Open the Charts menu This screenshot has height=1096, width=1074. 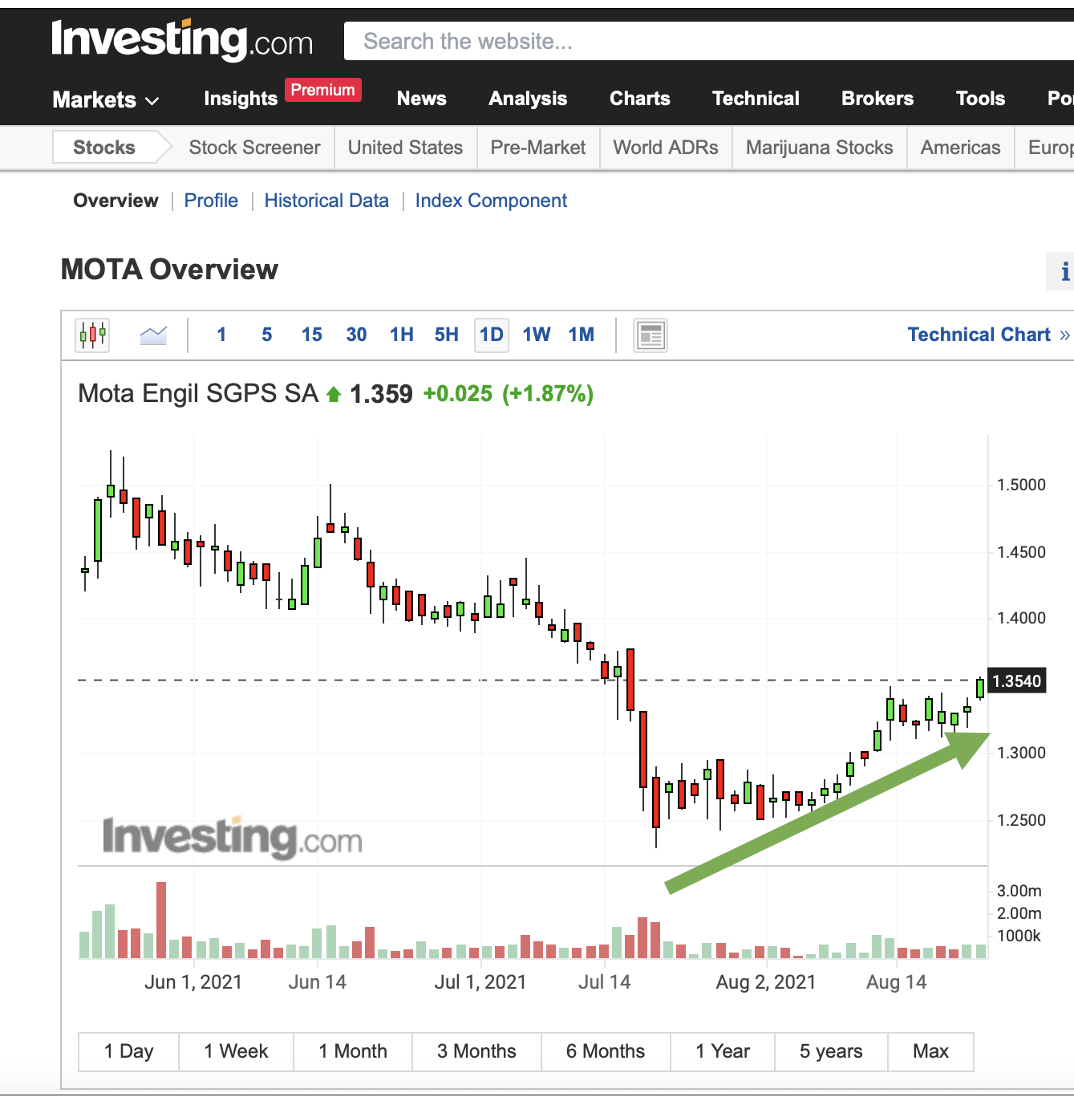point(639,99)
